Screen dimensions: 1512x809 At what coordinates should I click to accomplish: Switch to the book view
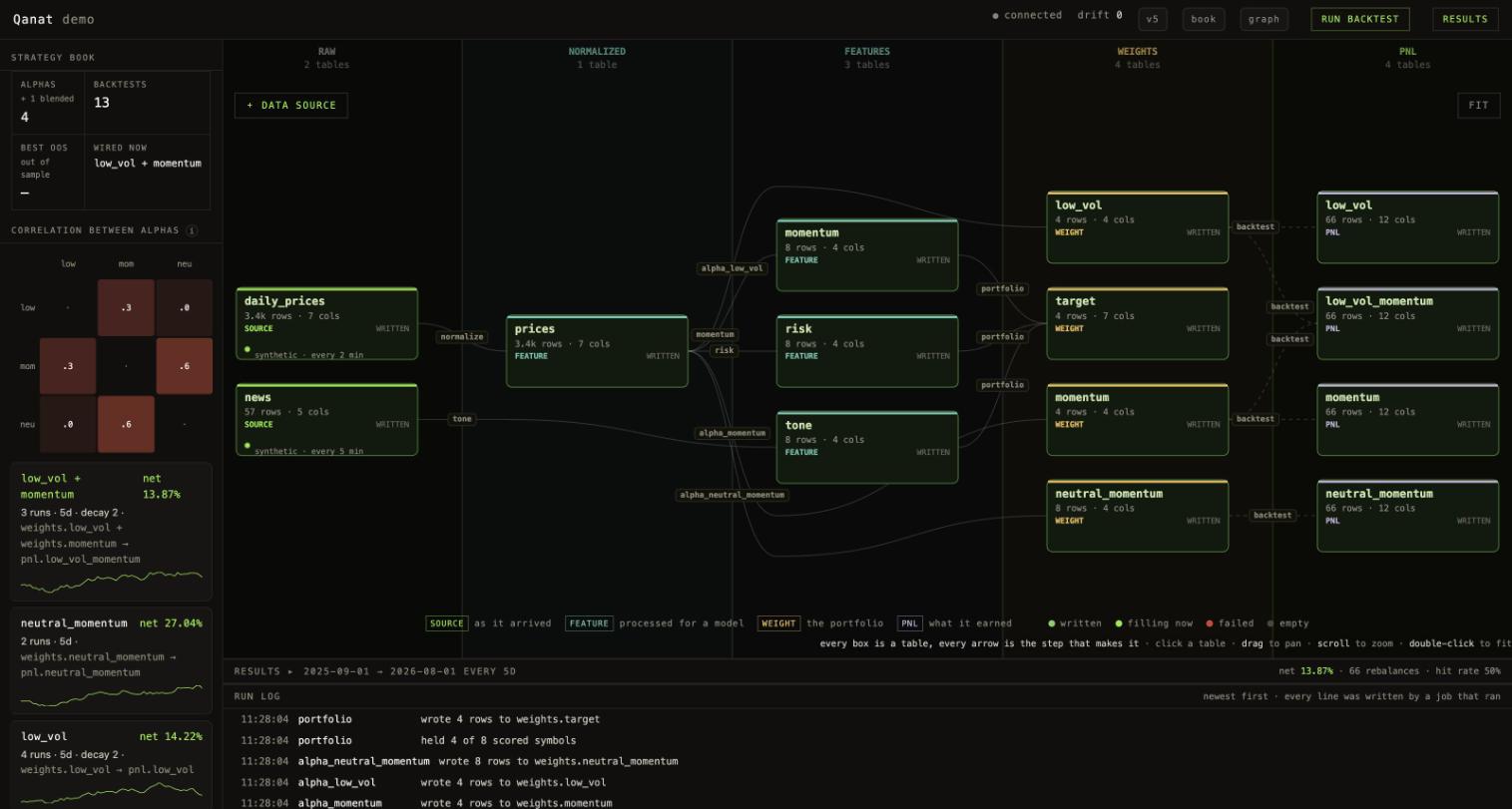[1204, 19]
